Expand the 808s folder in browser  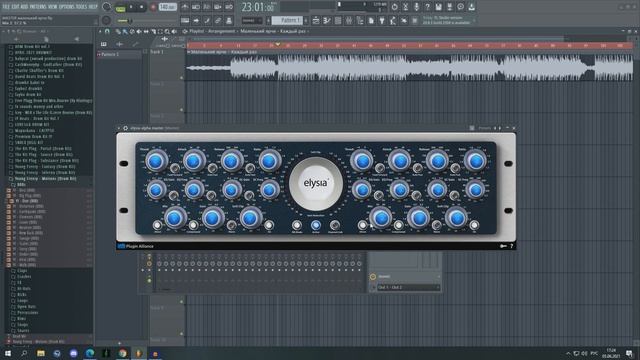(21, 184)
